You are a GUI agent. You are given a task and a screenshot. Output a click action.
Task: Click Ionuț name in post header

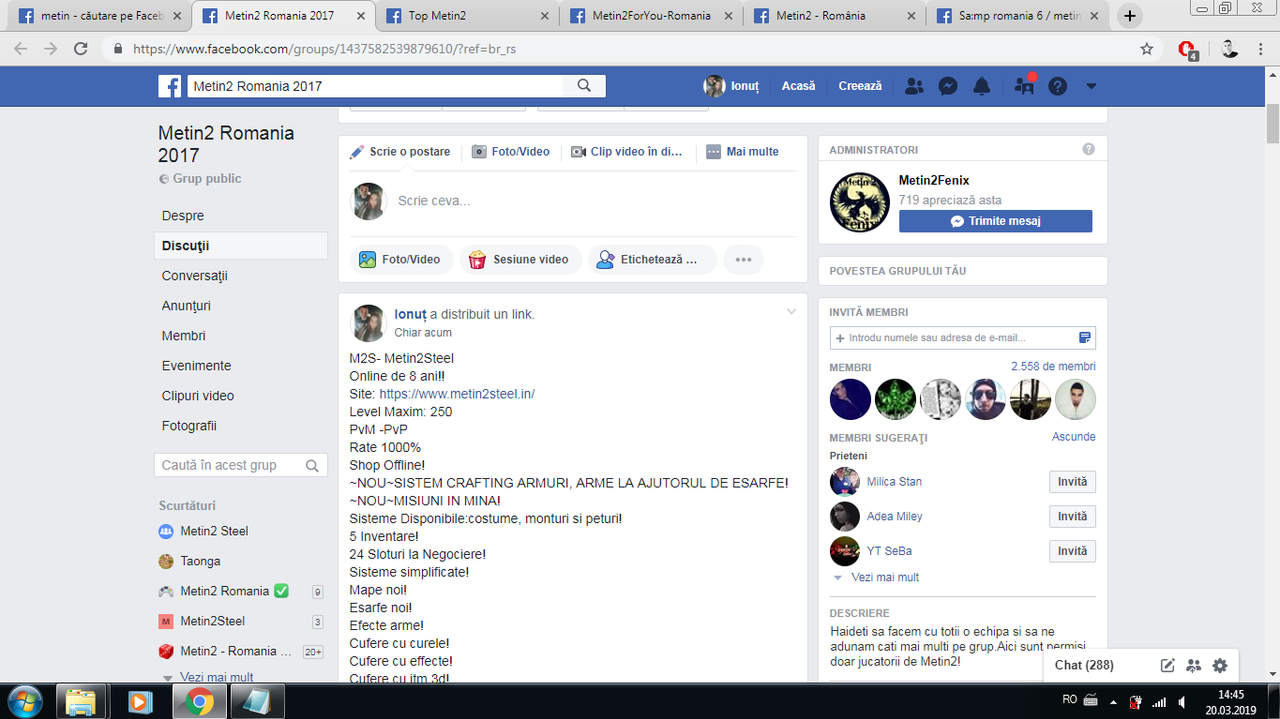pyautogui.click(x=410, y=314)
